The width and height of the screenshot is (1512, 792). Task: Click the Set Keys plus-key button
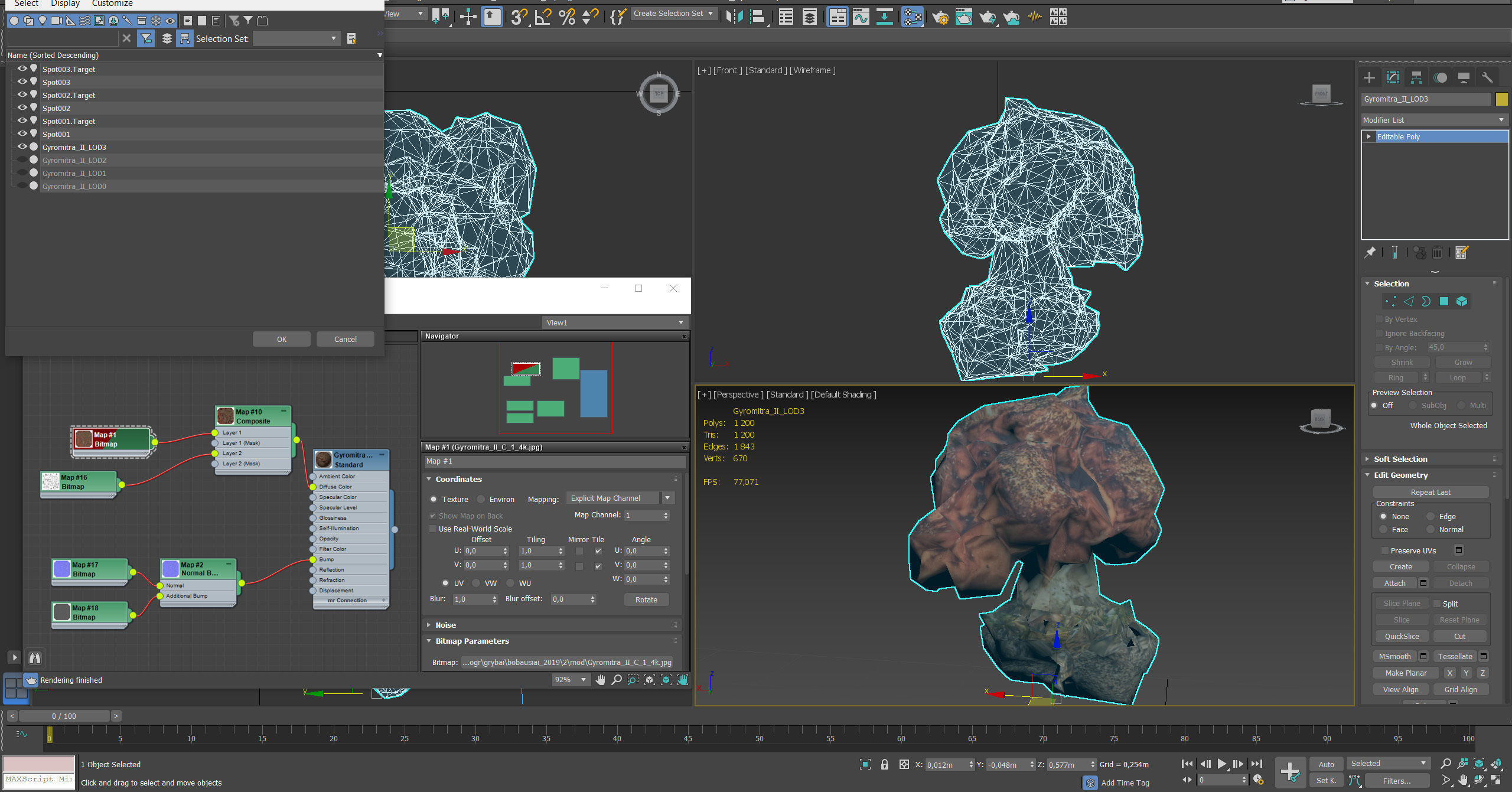1290,771
